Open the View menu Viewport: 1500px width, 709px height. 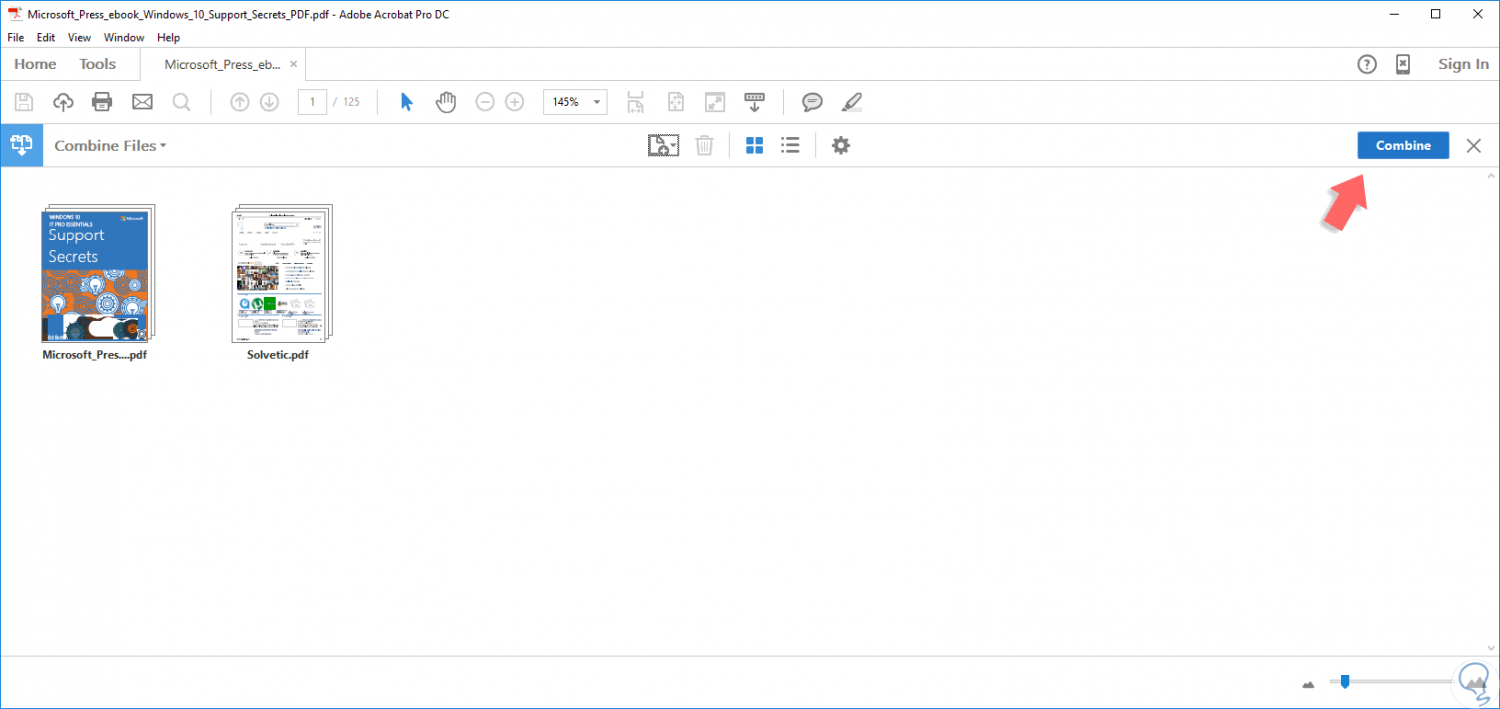coord(79,37)
